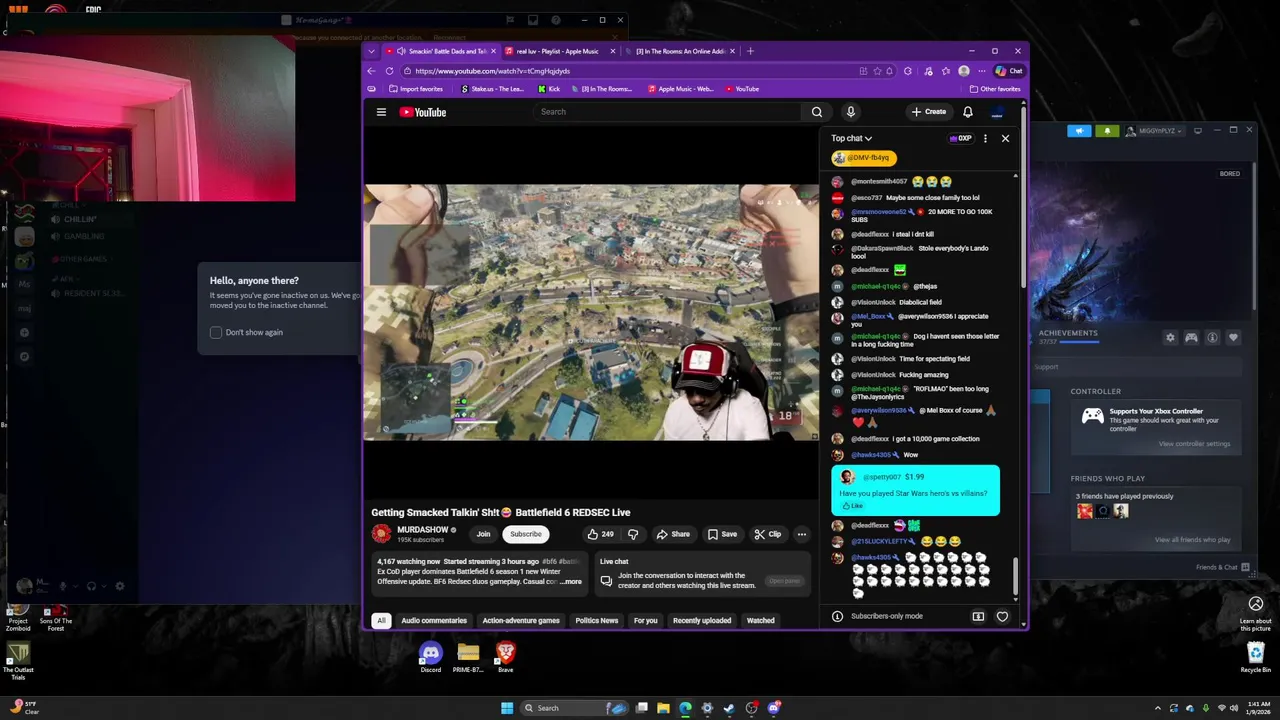Viewport: 1280px width, 720px height.
Task: Select the All filter chip
Action: [x=381, y=621]
